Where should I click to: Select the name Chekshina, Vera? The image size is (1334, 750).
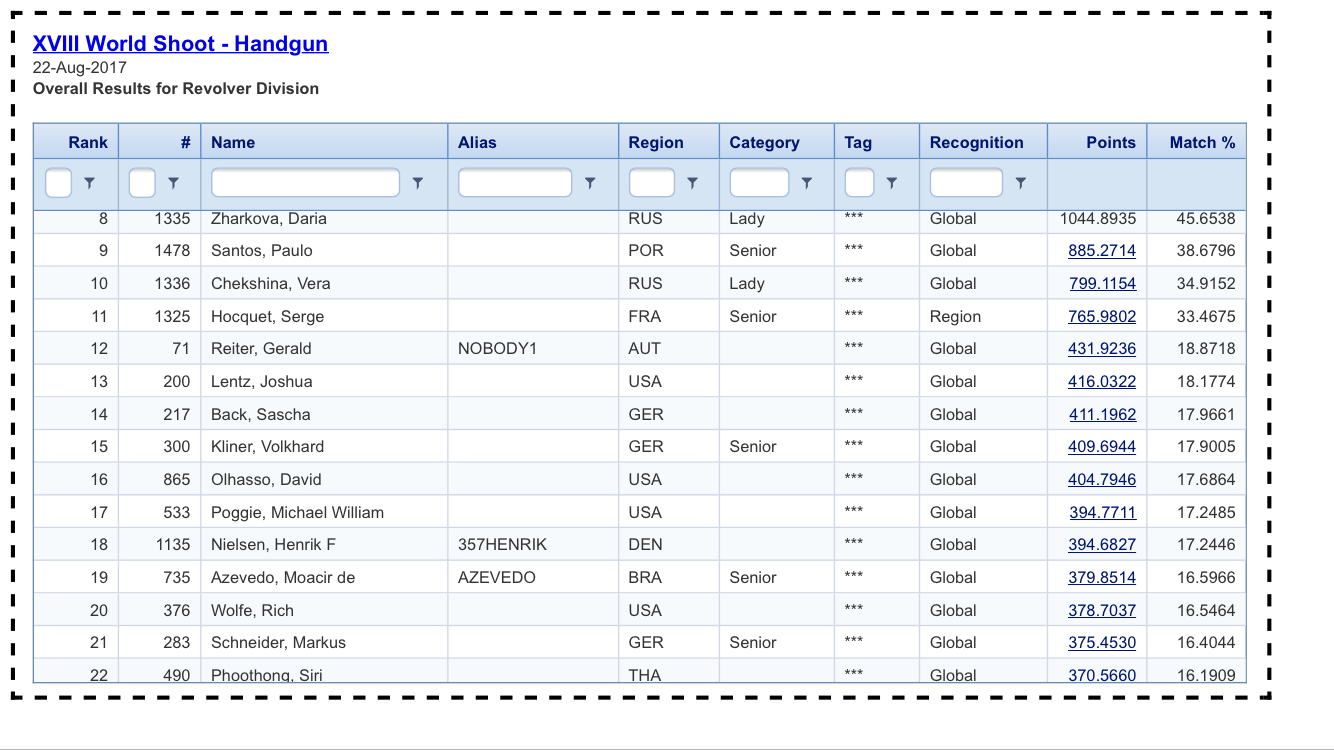271,284
